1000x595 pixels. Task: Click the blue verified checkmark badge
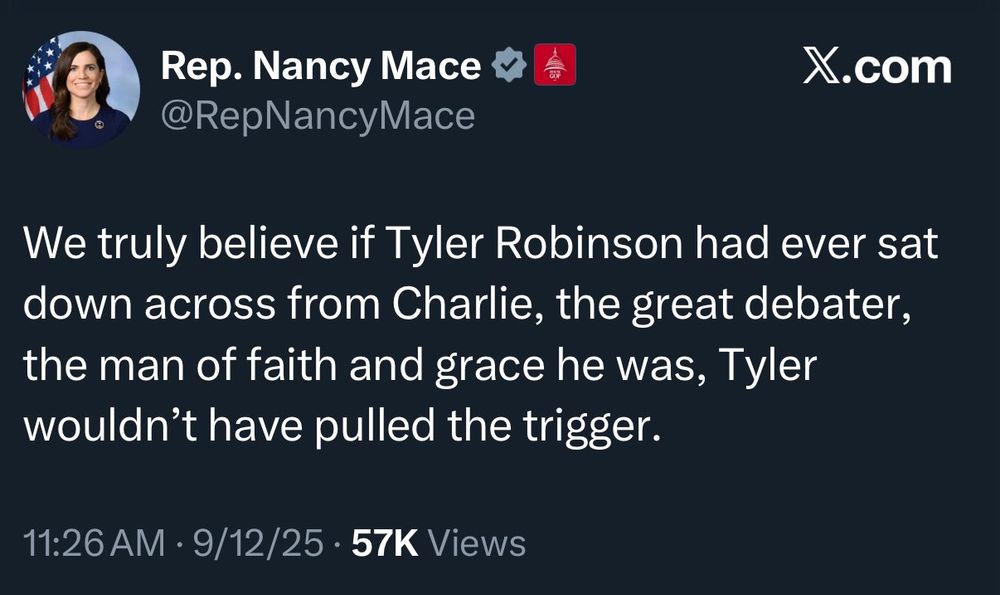pyautogui.click(x=511, y=67)
